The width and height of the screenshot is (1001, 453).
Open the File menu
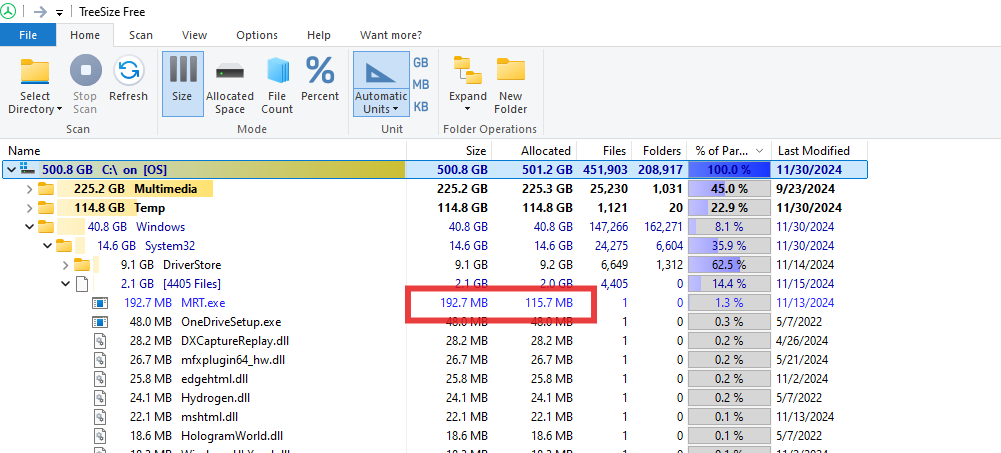[x=28, y=35]
